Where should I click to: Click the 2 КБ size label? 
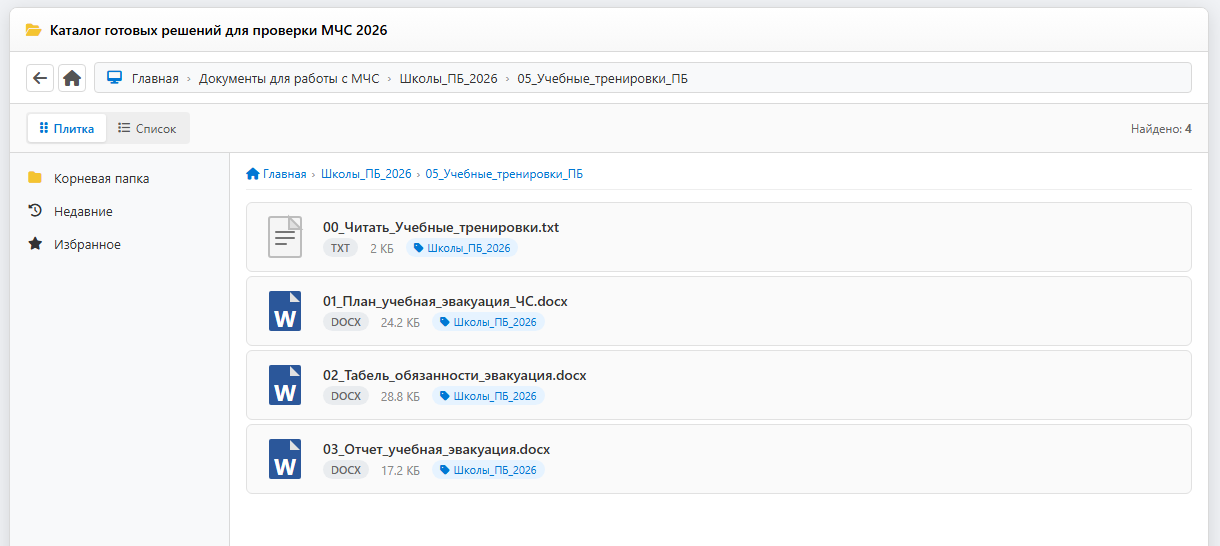(382, 248)
